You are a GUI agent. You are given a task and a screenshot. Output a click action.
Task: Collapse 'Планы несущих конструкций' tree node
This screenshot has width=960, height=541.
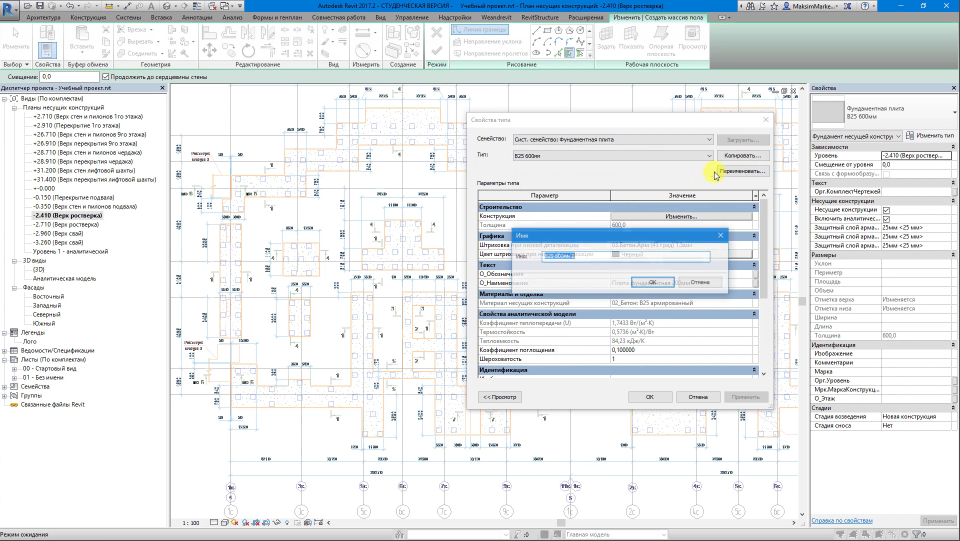pos(14,107)
